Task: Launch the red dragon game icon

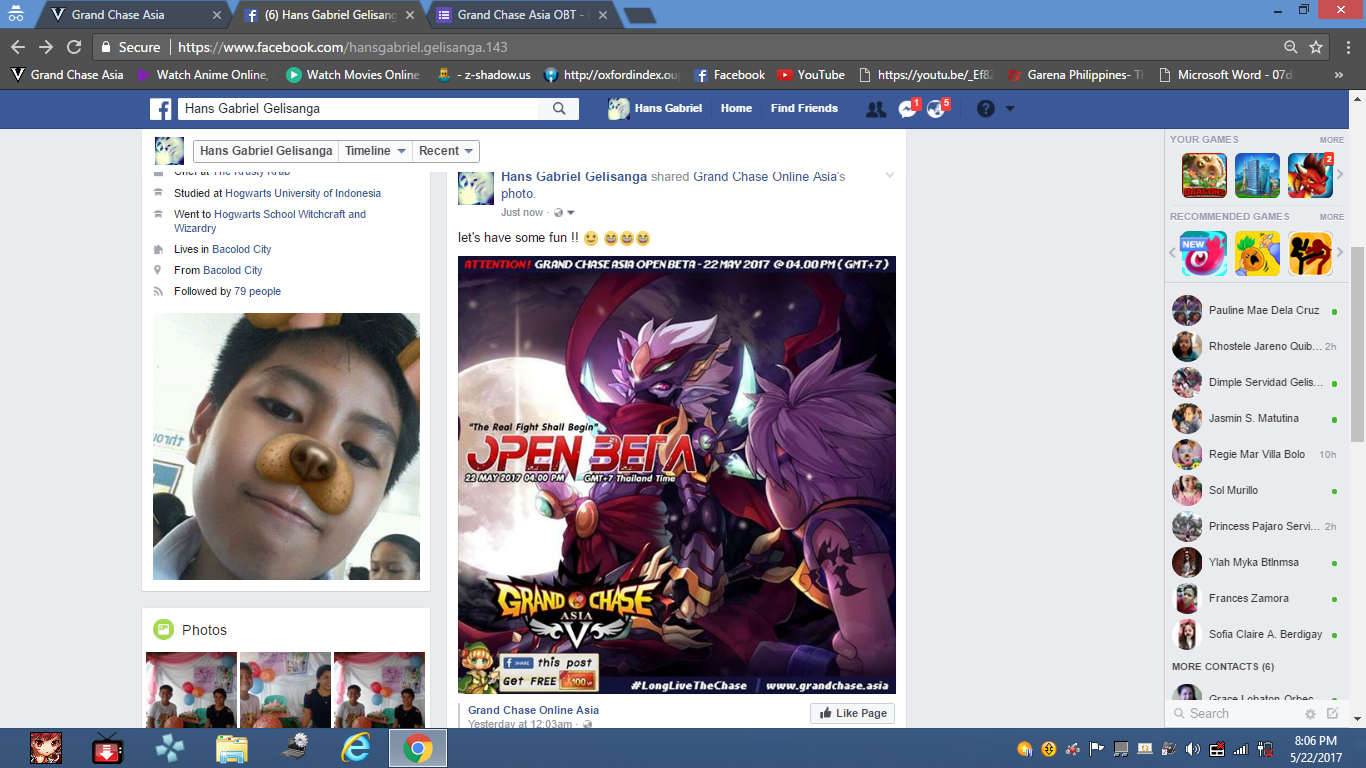Action: tap(1310, 175)
